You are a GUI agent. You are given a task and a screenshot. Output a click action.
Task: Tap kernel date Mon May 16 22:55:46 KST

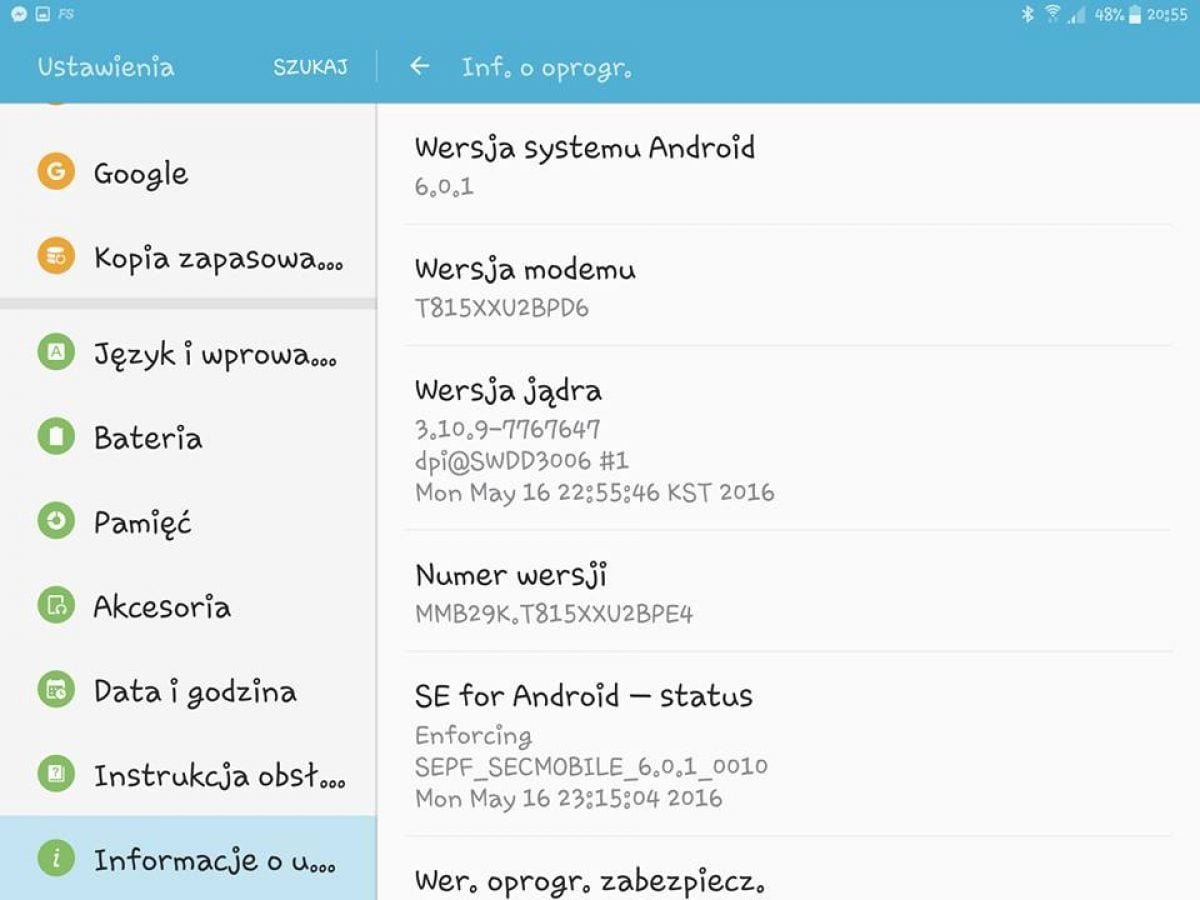pos(595,492)
